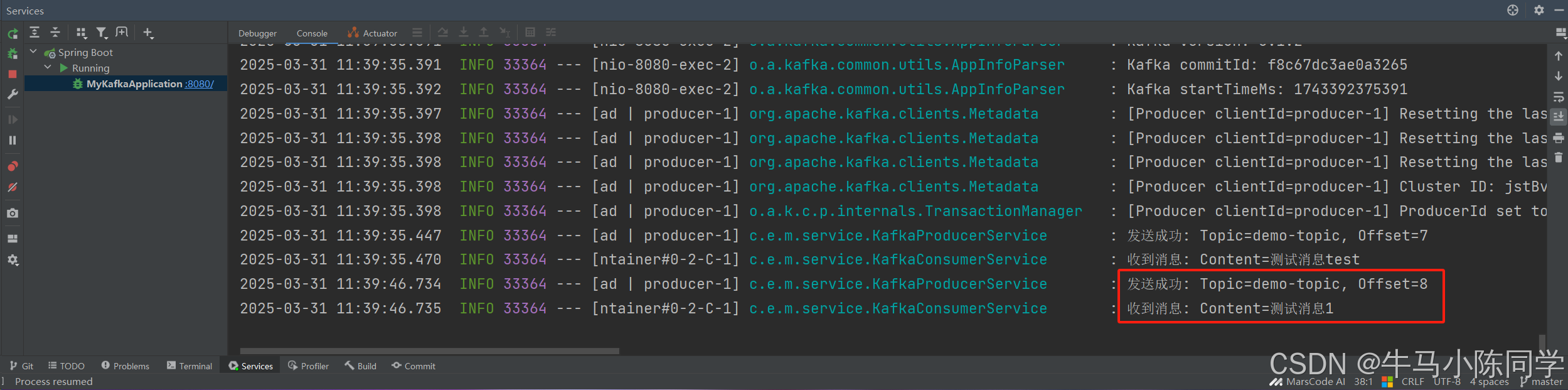This screenshot has width=1568, height=390.
Task: Click the Step Into download-arrow icon
Action: 464,32
